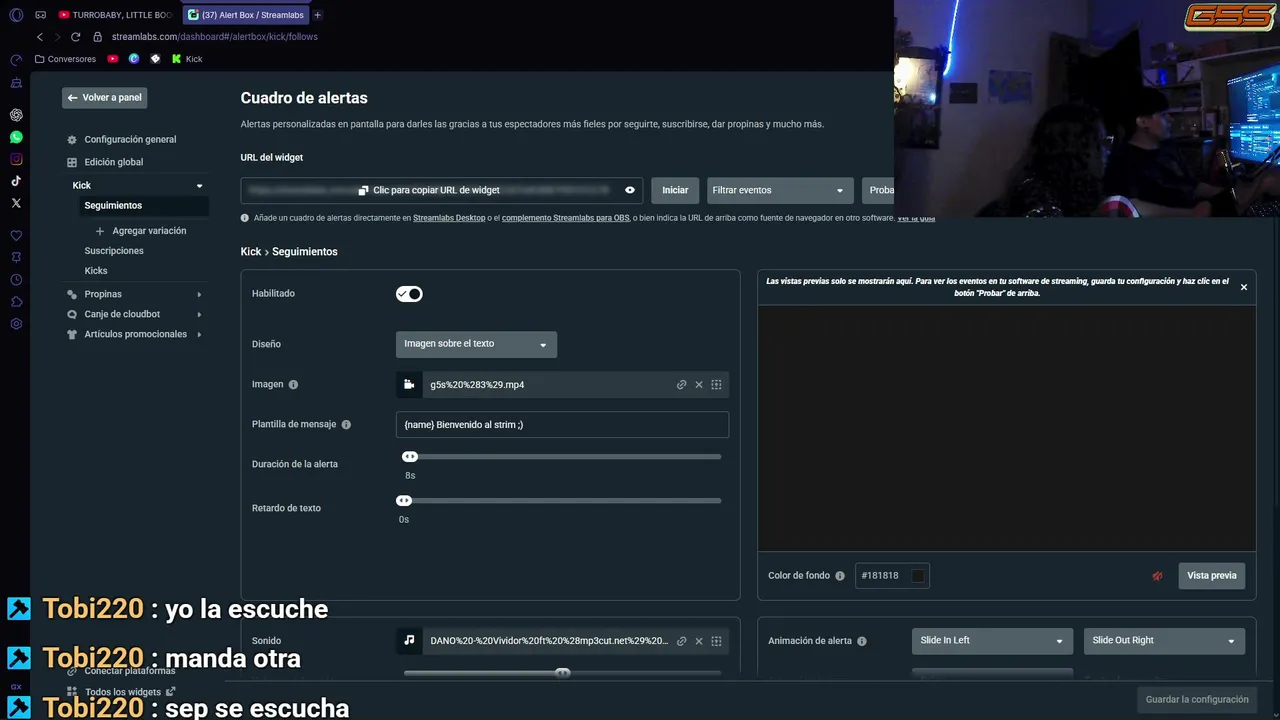The image size is (1280, 720).
Task: Click Guardar la configuración
Action: coord(1196,700)
